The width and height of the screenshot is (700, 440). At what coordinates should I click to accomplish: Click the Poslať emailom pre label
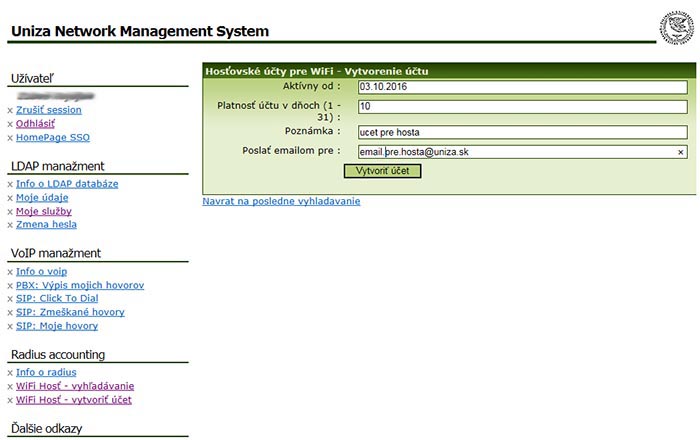click(292, 151)
